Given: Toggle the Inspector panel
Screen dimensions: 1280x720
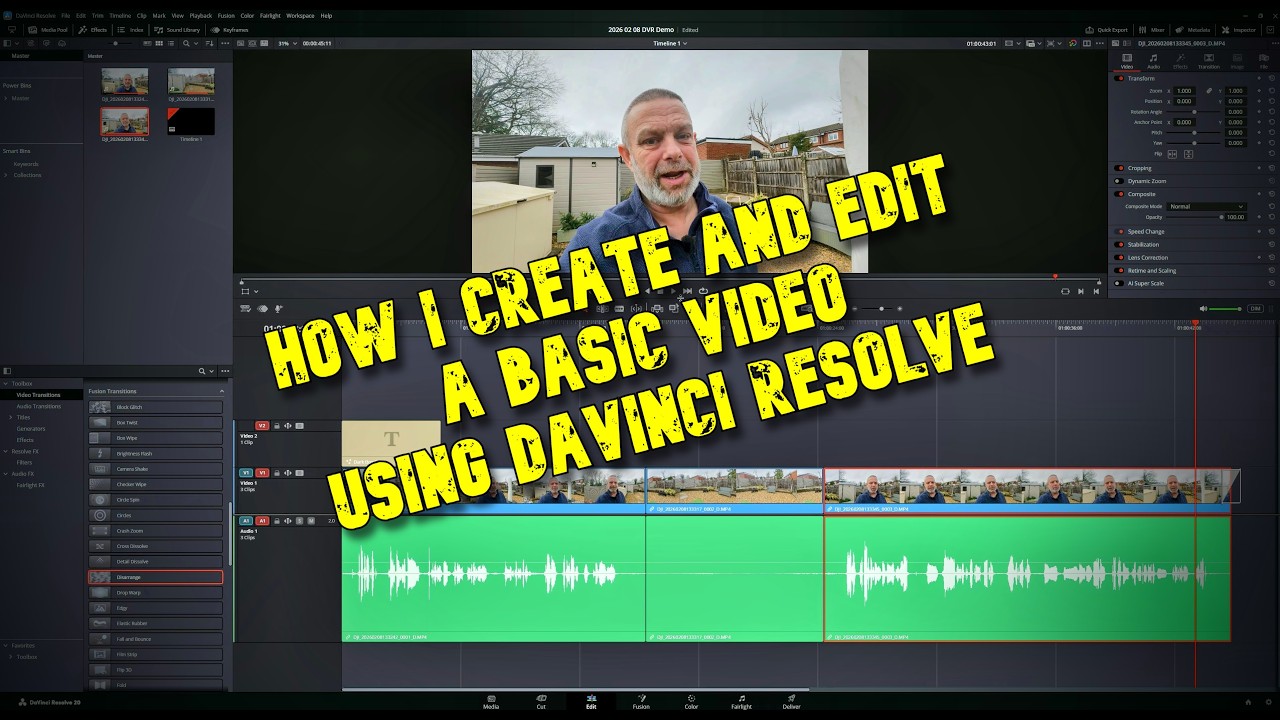Looking at the screenshot, I should (x=1240, y=30).
